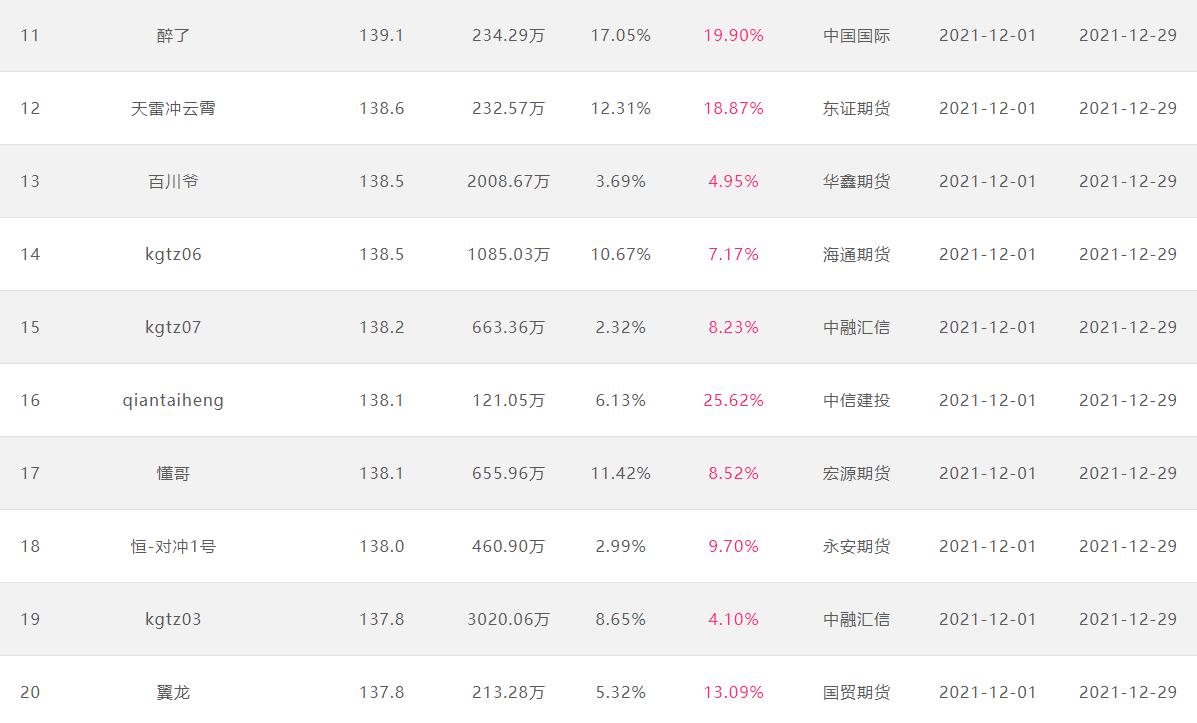Select qiantaiheng account name

173,401
